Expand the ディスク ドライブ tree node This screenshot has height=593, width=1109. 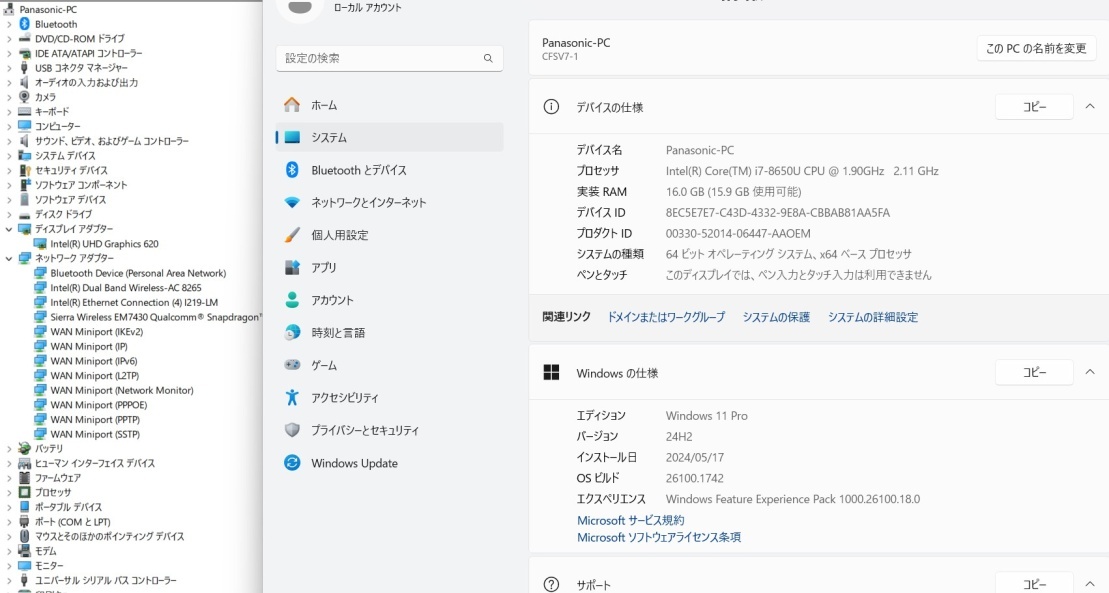[x=8, y=214]
